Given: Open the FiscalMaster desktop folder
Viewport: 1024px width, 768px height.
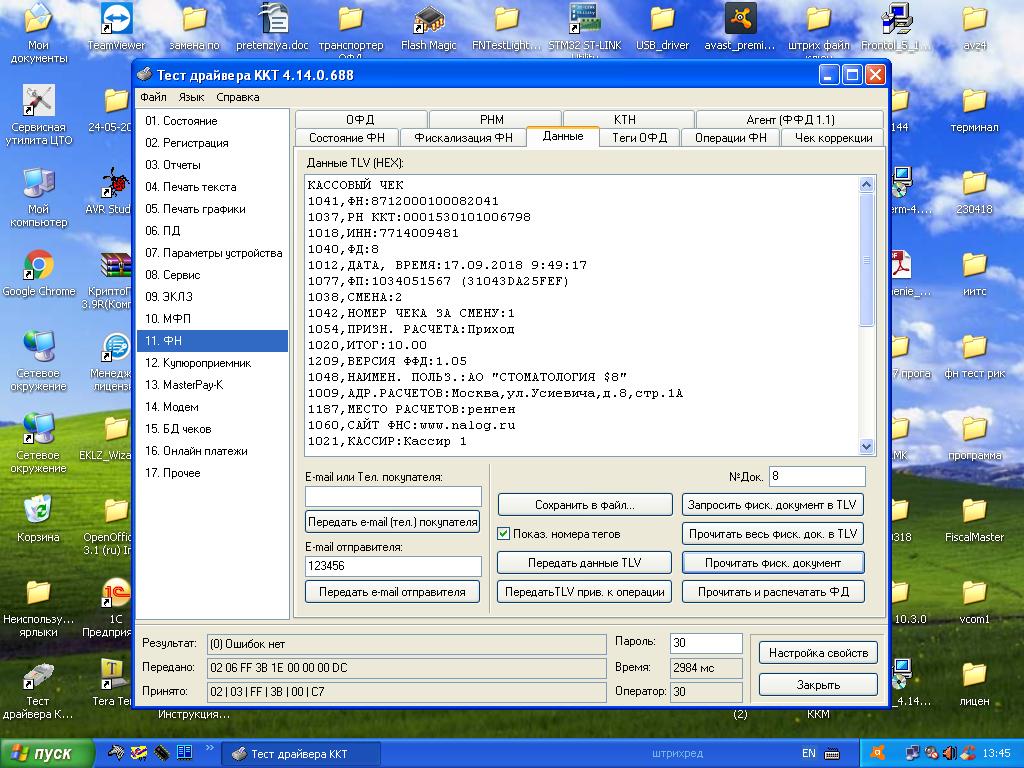Looking at the screenshot, I should click(974, 512).
